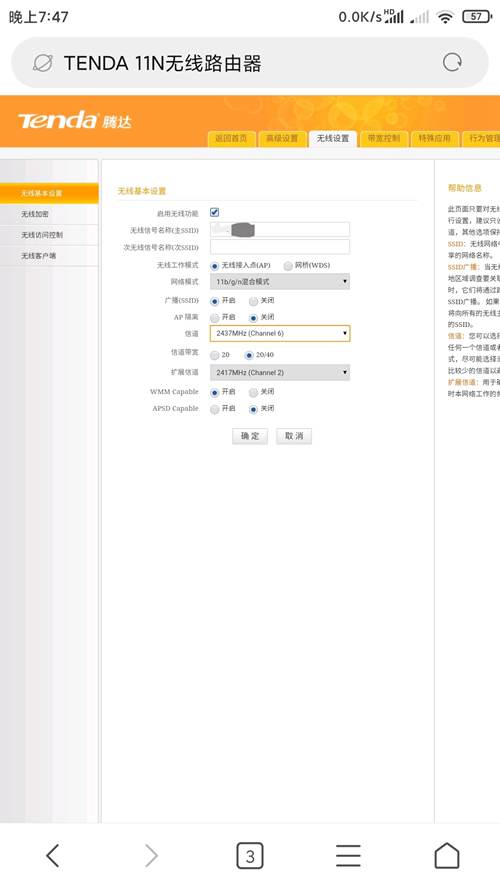Screen dimensions: 500x889
Task: Tap the 晚上7:47 clock in status bar
Action: pos(39,17)
